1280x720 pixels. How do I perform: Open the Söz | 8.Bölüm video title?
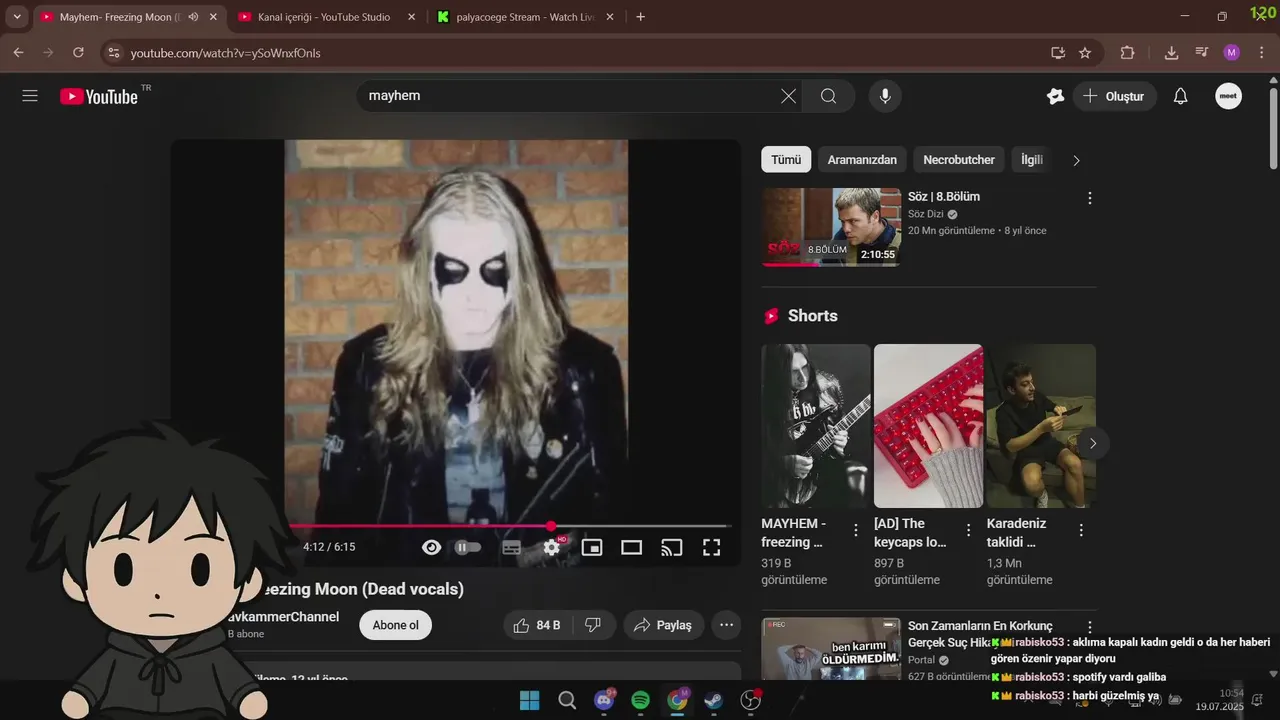[x=944, y=197]
